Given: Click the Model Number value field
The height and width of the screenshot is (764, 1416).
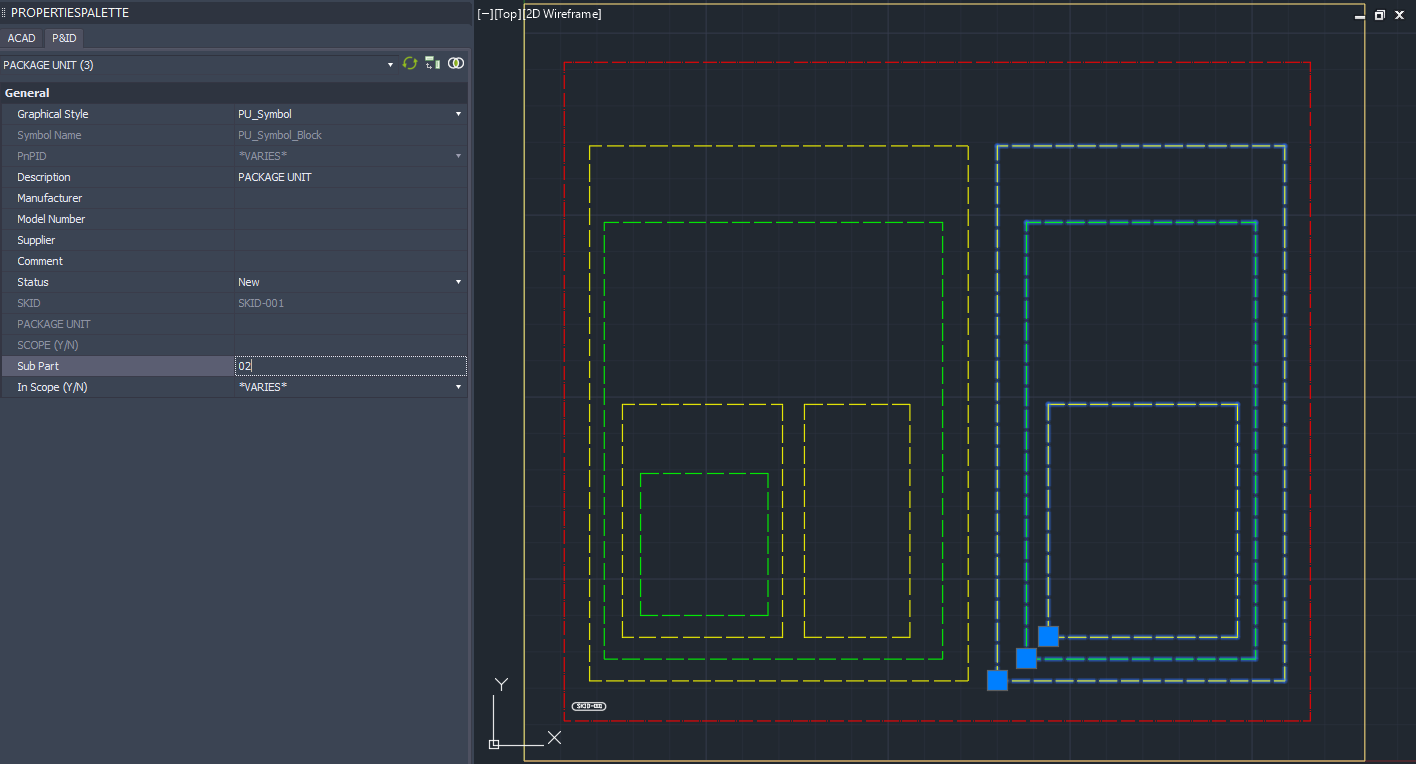Looking at the screenshot, I should click(x=351, y=219).
